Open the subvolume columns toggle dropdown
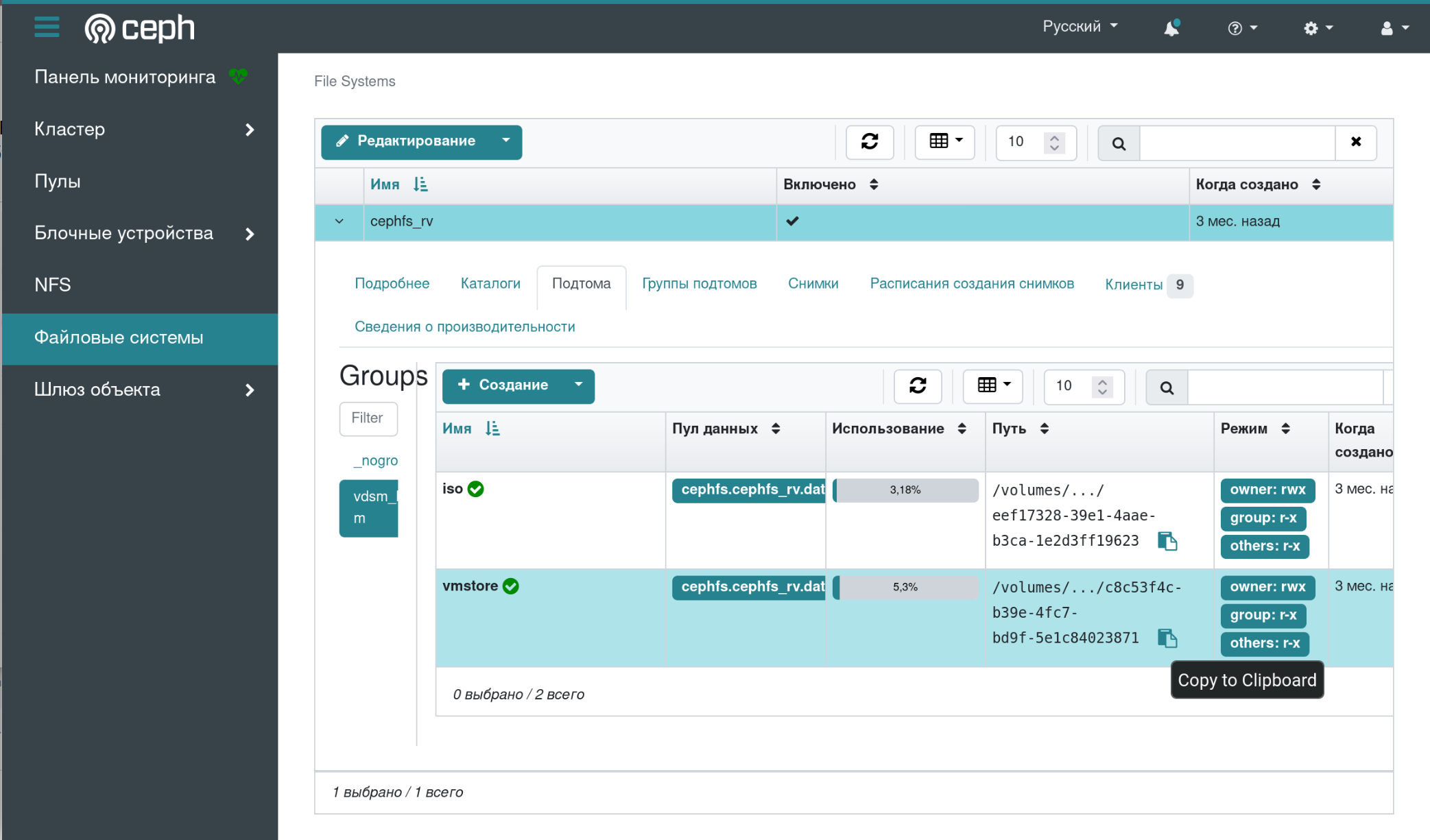 click(993, 386)
